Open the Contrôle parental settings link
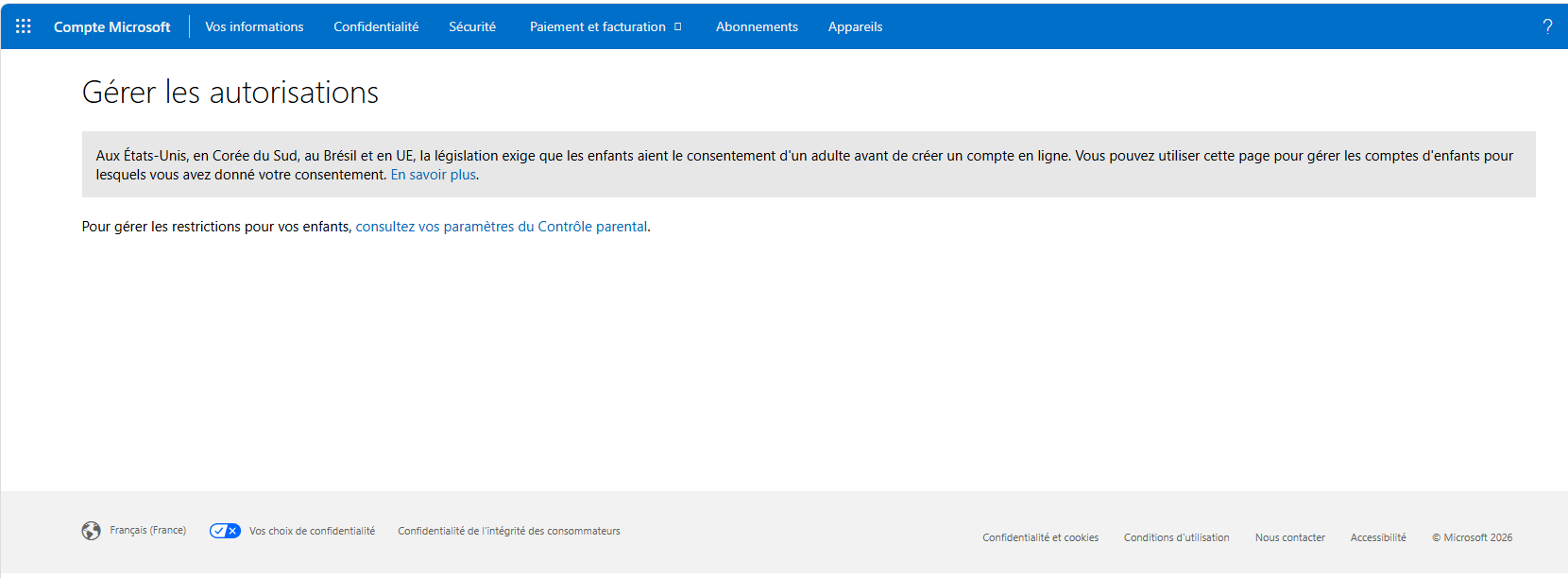This screenshot has width=1568, height=578. [x=502, y=227]
